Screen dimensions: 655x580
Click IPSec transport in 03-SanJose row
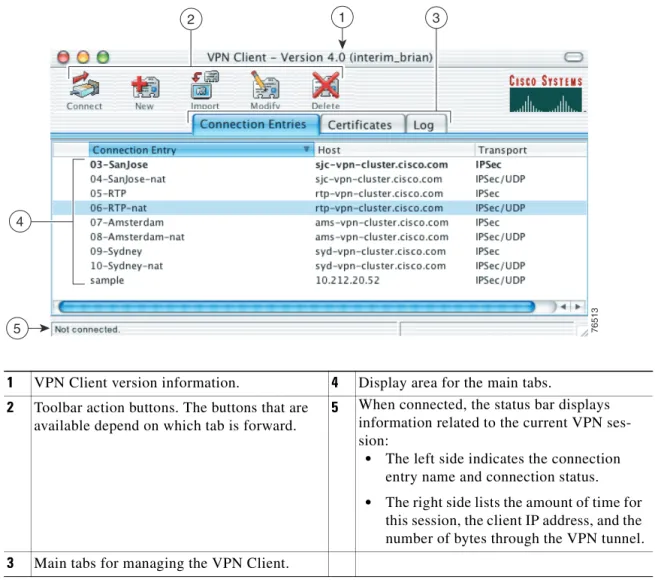pos(488,165)
